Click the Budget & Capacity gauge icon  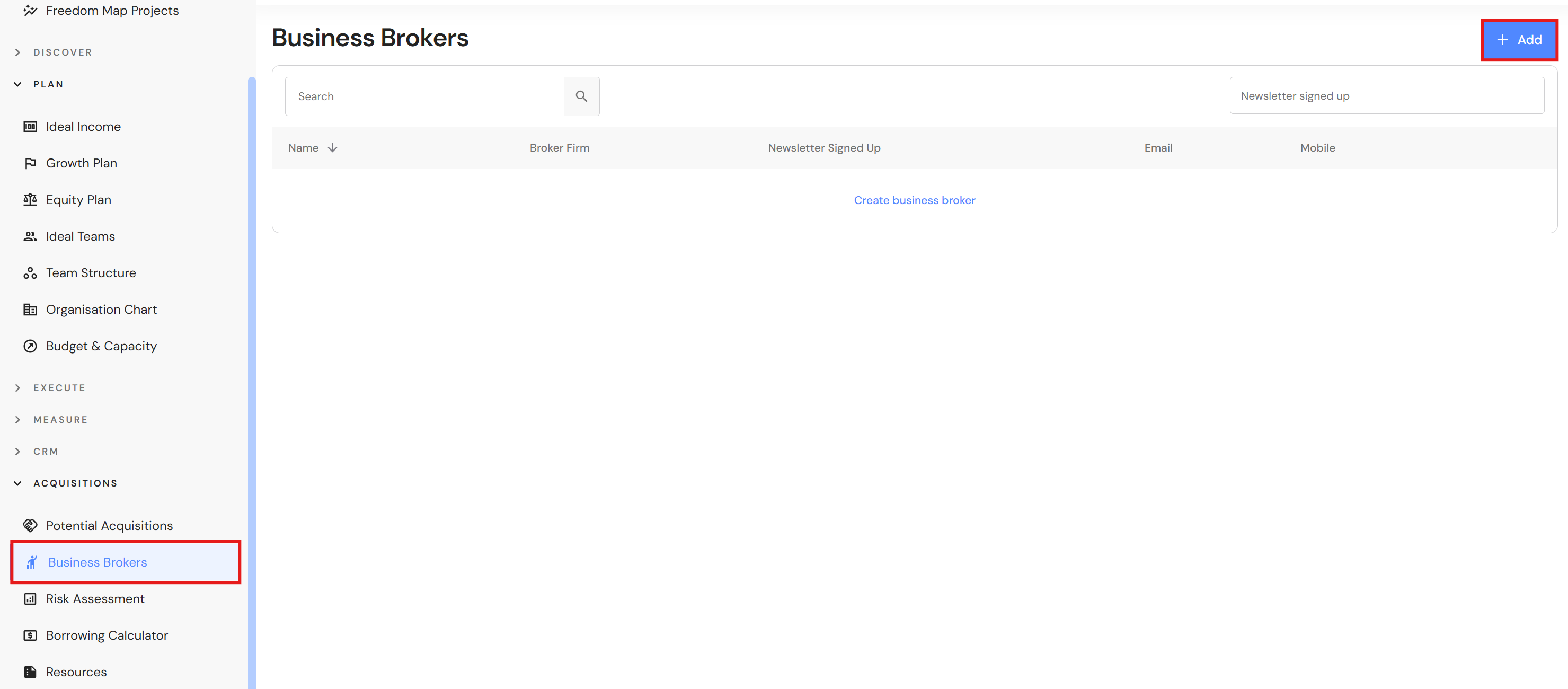pyautogui.click(x=30, y=346)
